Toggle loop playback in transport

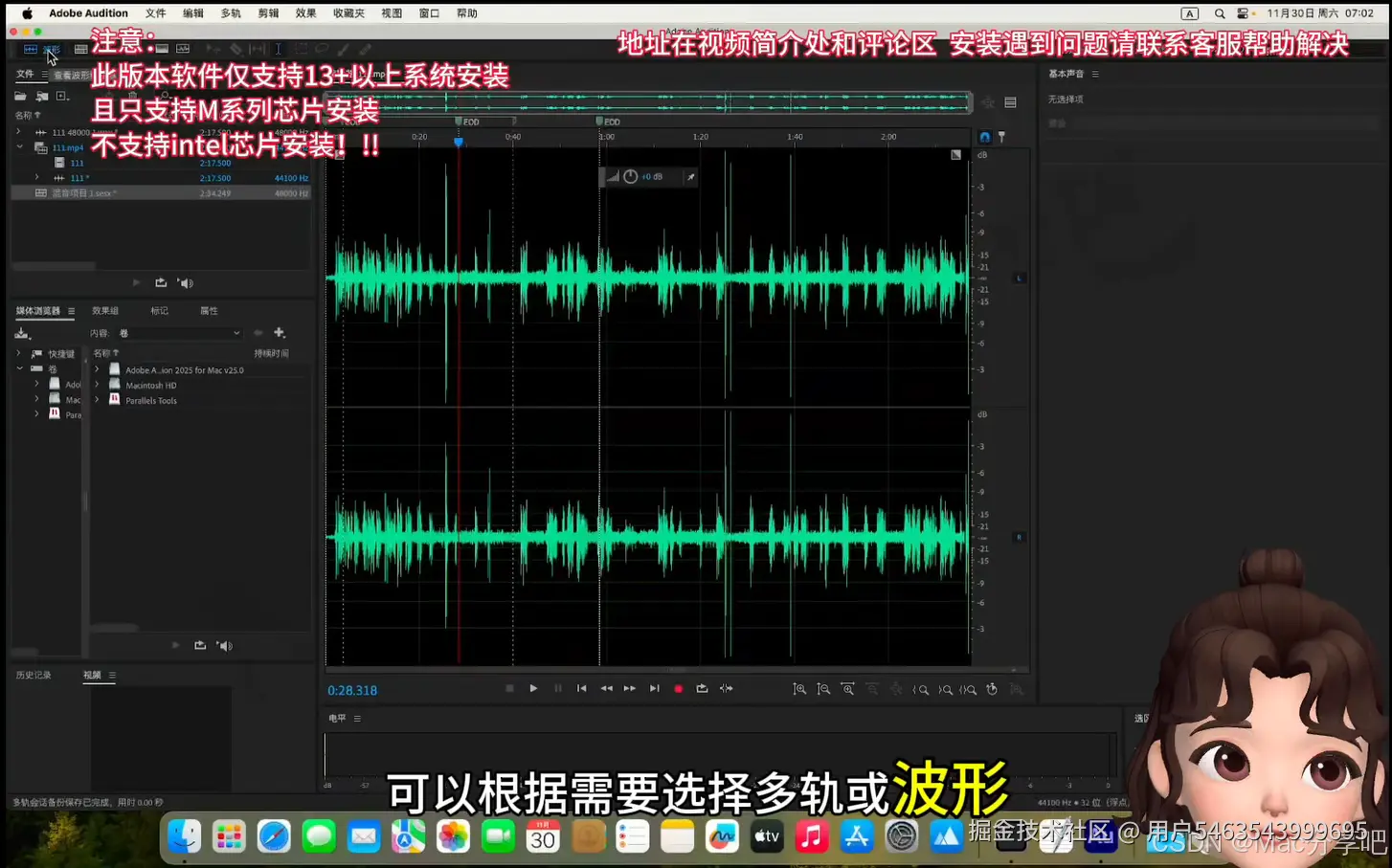tap(702, 689)
